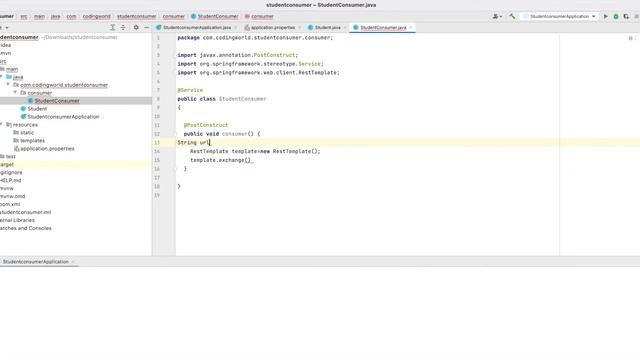Click the package declaration line

tap(255, 38)
